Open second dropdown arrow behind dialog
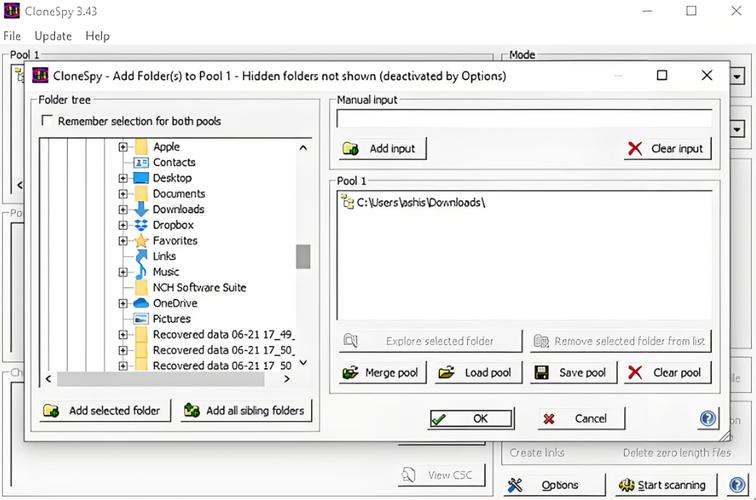 click(737, 129)
